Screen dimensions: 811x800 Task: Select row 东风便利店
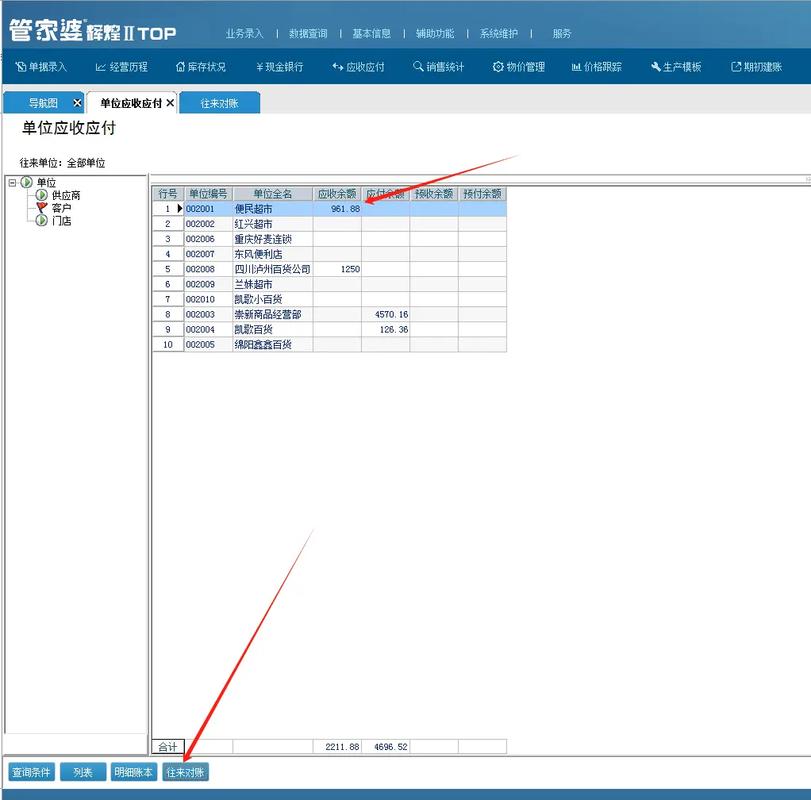(x=329, y=254)
